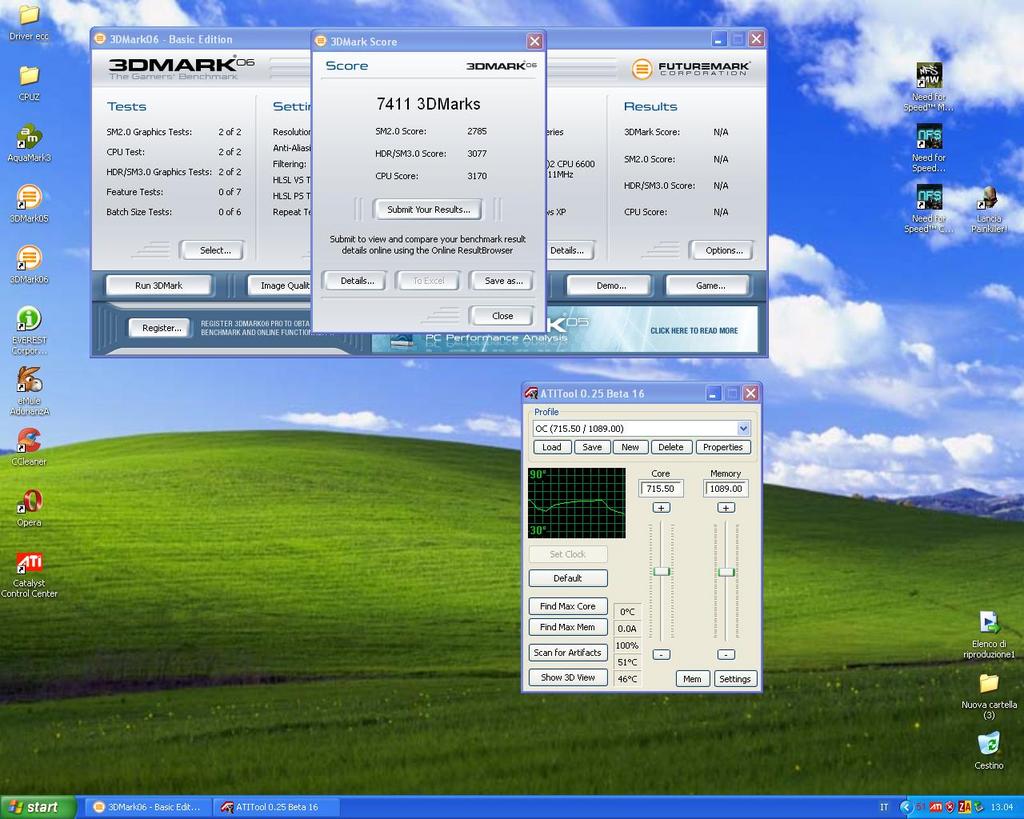Open the Nuova cartella (3) folder
The height and width of the screenshot is (819, 1024).
click(989, 696)
